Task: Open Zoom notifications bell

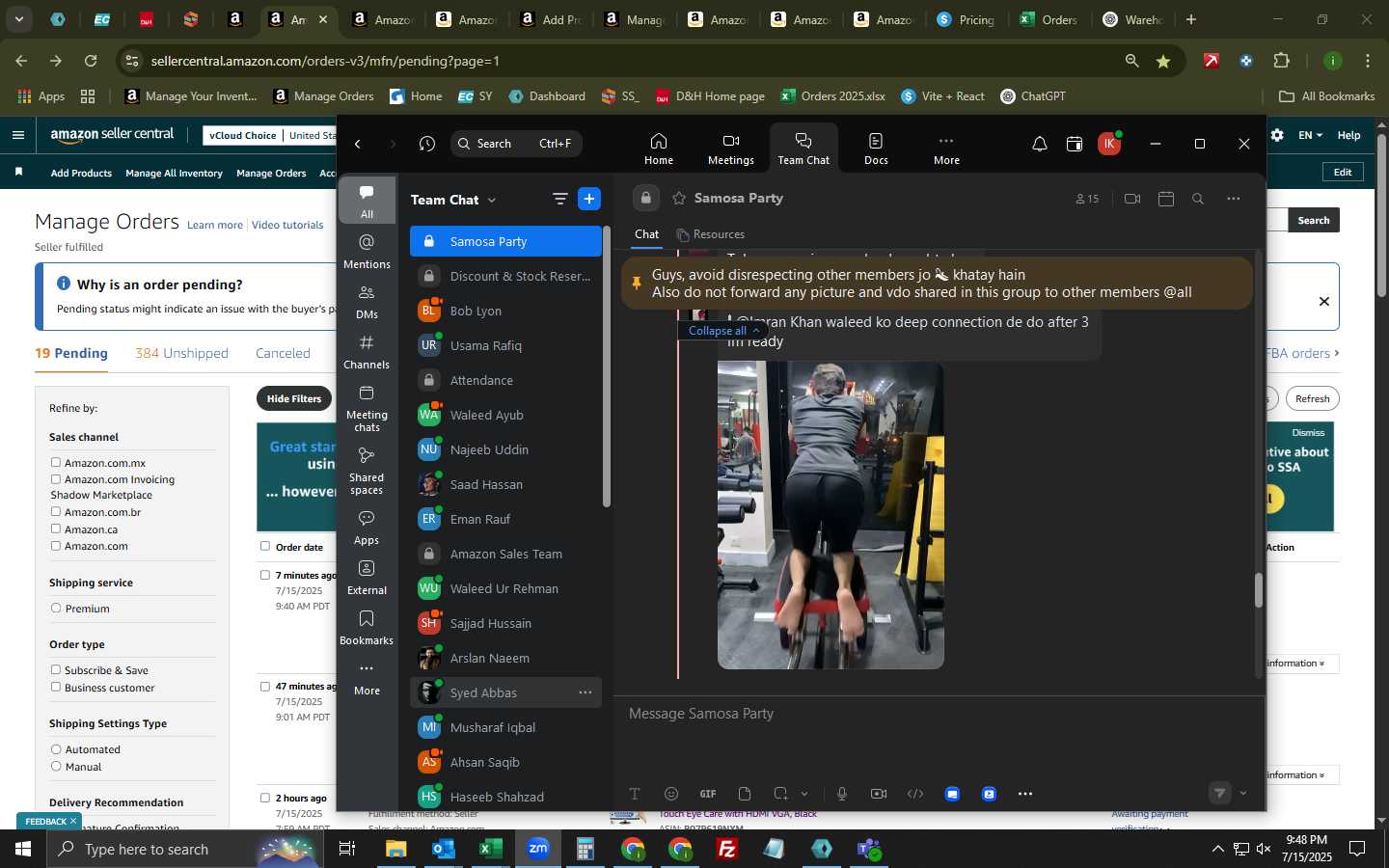Action: [1039, 144]
